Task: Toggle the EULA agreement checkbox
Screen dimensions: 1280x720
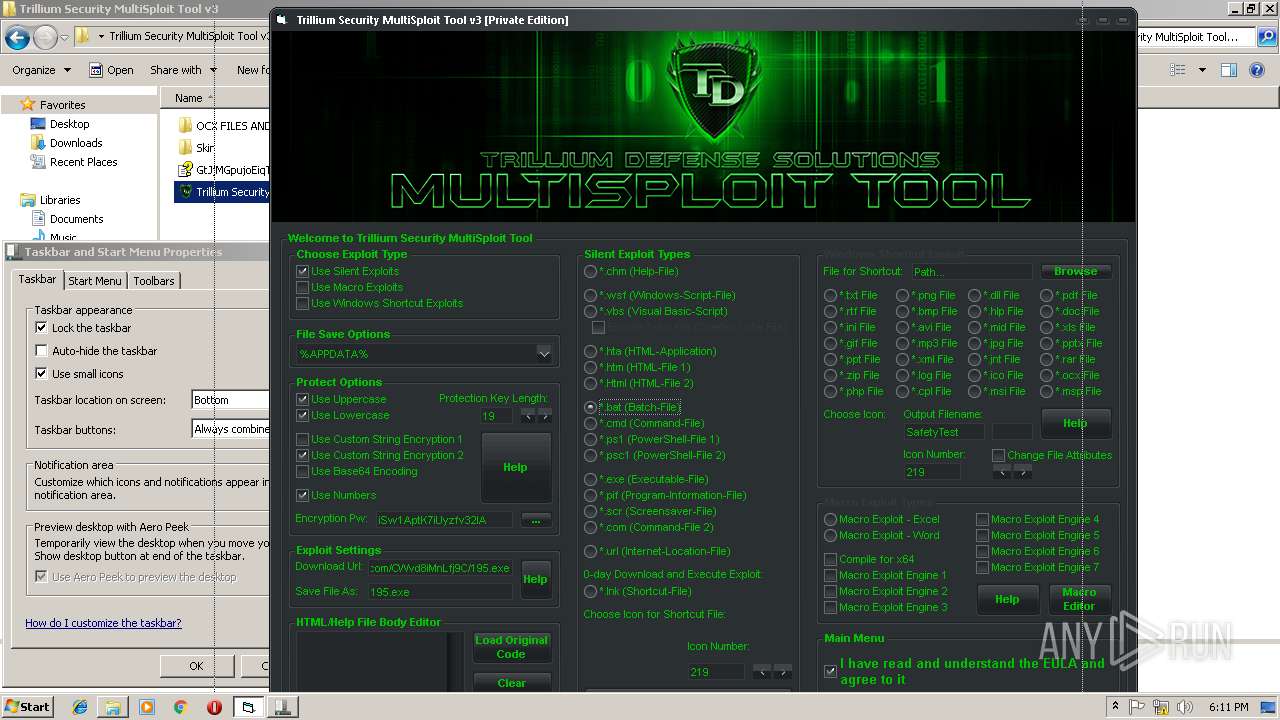Action: click(830, 671)
